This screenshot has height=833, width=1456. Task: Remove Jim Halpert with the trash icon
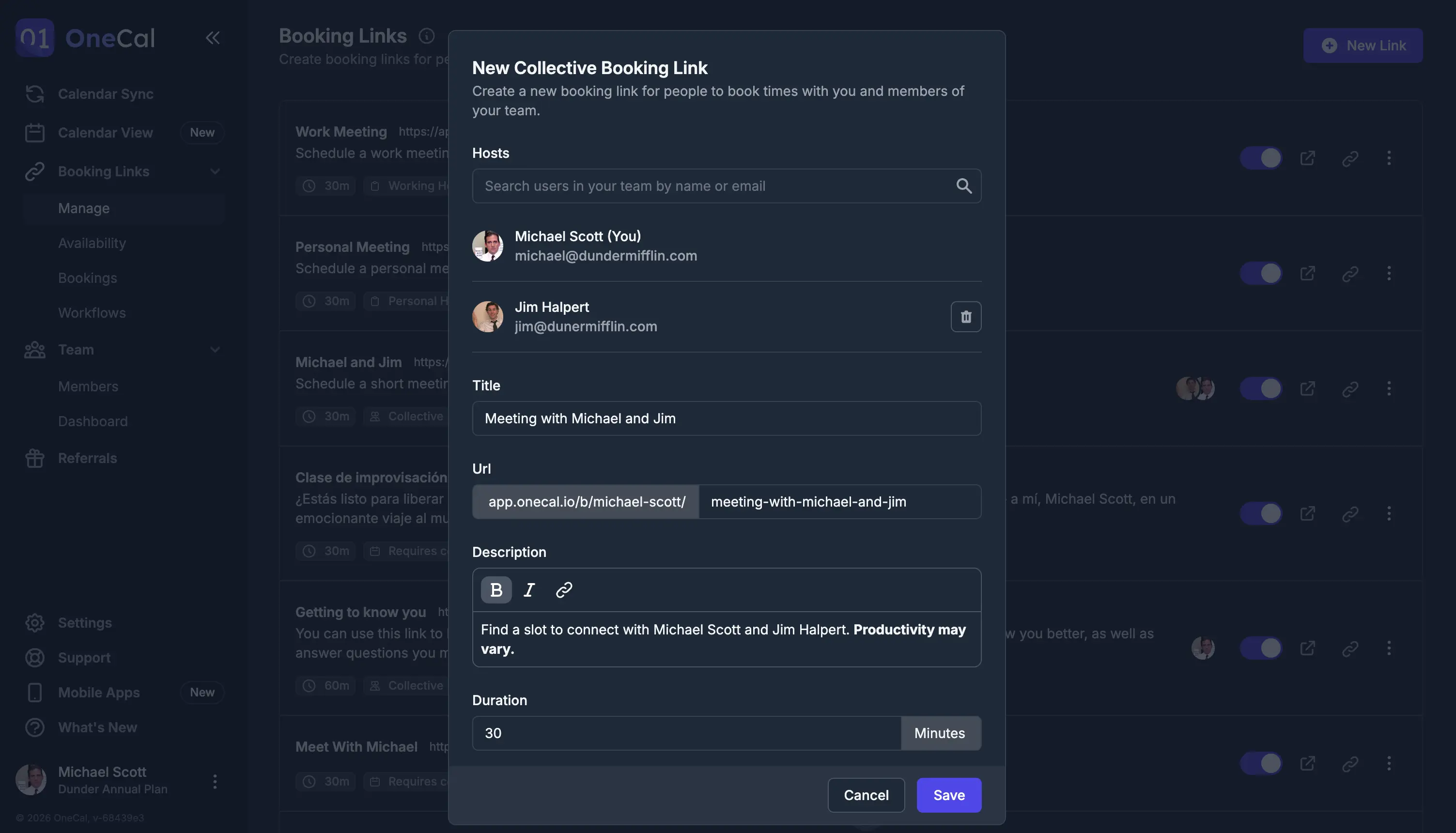[966, 317]
